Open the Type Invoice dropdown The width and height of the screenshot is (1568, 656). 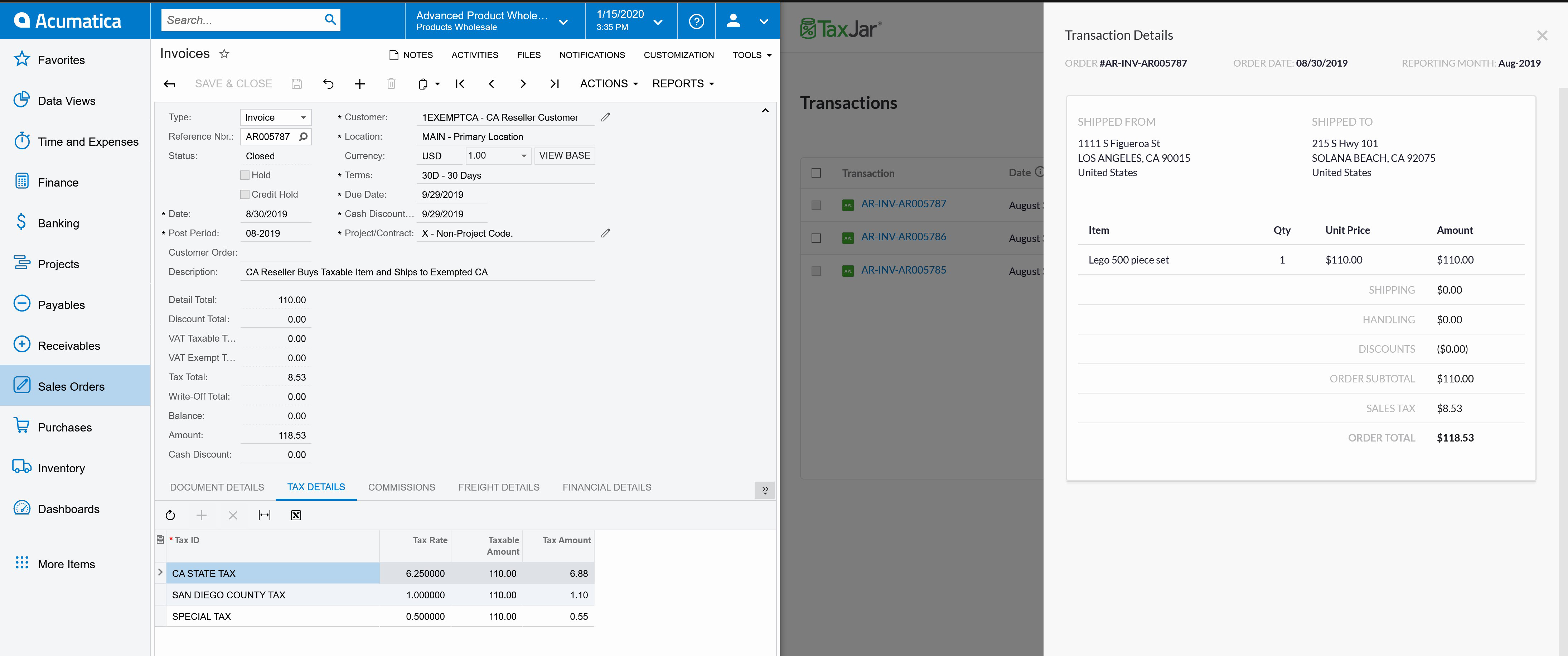(x=276, y=117)
